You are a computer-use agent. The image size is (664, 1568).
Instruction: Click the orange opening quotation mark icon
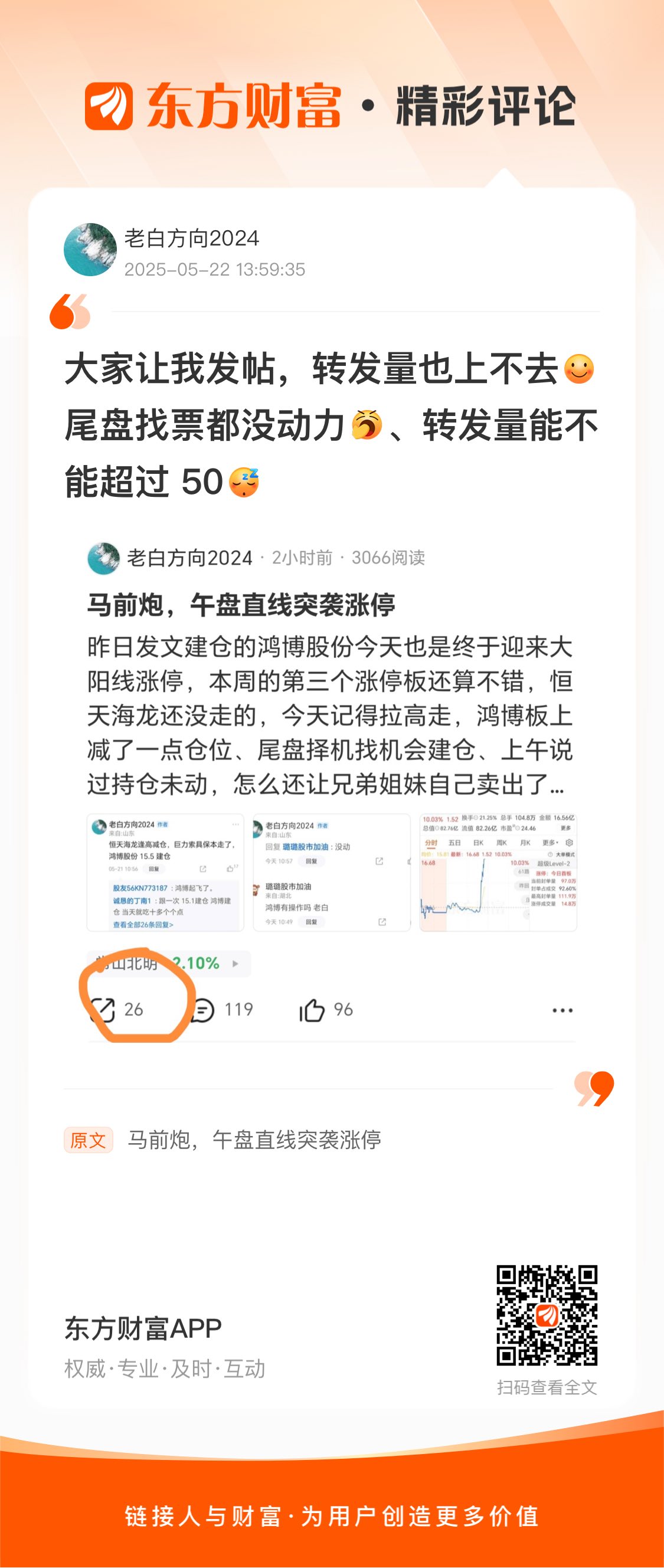pyautogui.click(x=70, y=311)
